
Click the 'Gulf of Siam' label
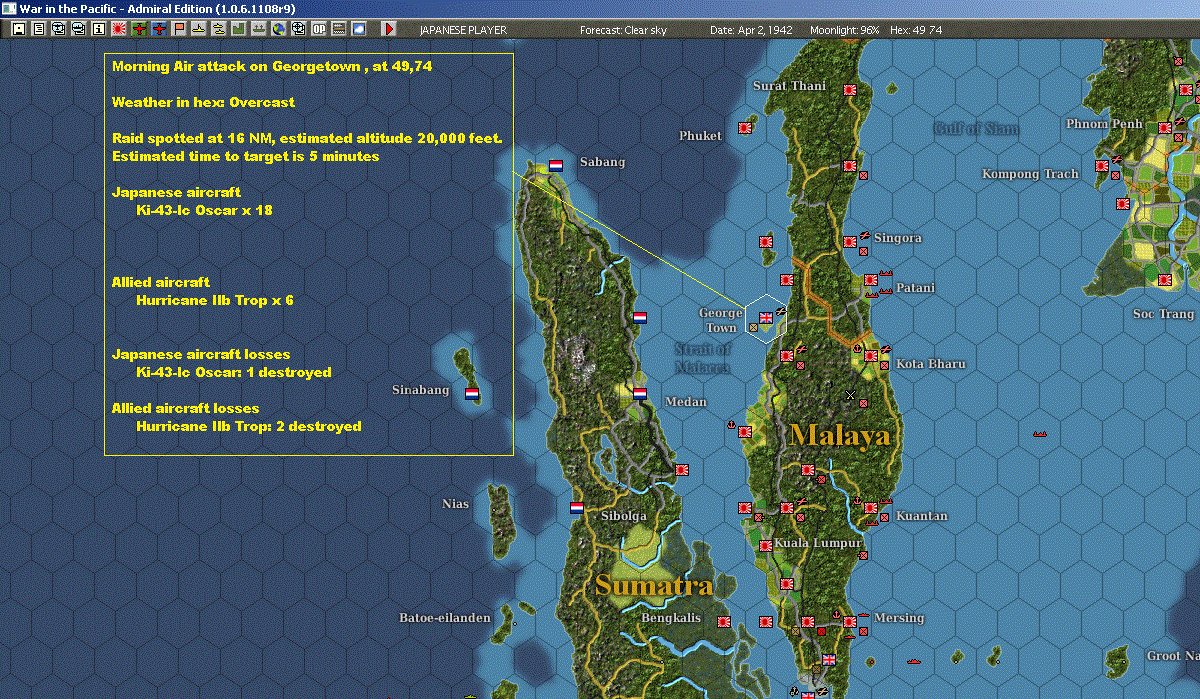pyautogui.click(x=976, y=128)
